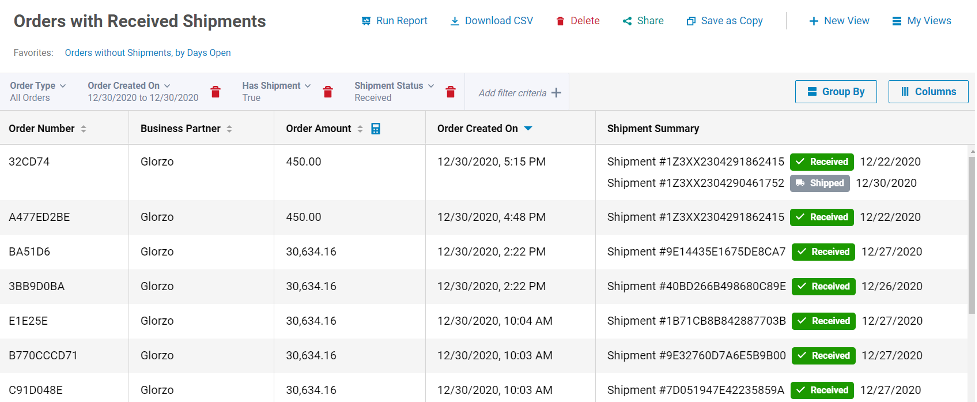
Task: Click Order Amount 450.00 for order 32CD74
Action: (x=303, y=162)
